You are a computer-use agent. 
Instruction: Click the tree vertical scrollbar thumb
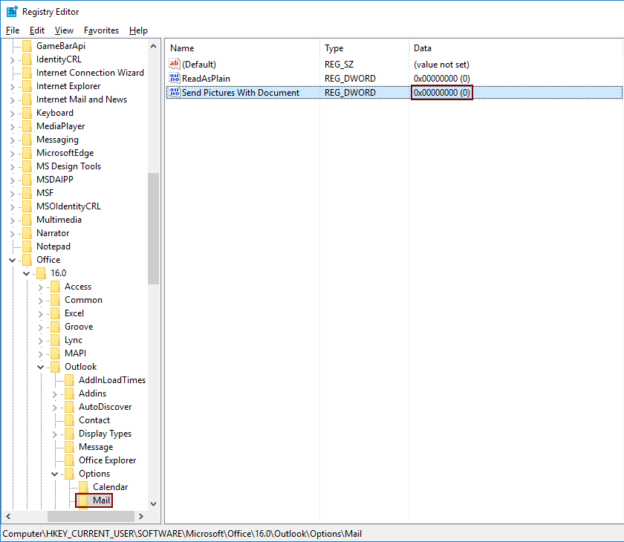tap(153, 228)
